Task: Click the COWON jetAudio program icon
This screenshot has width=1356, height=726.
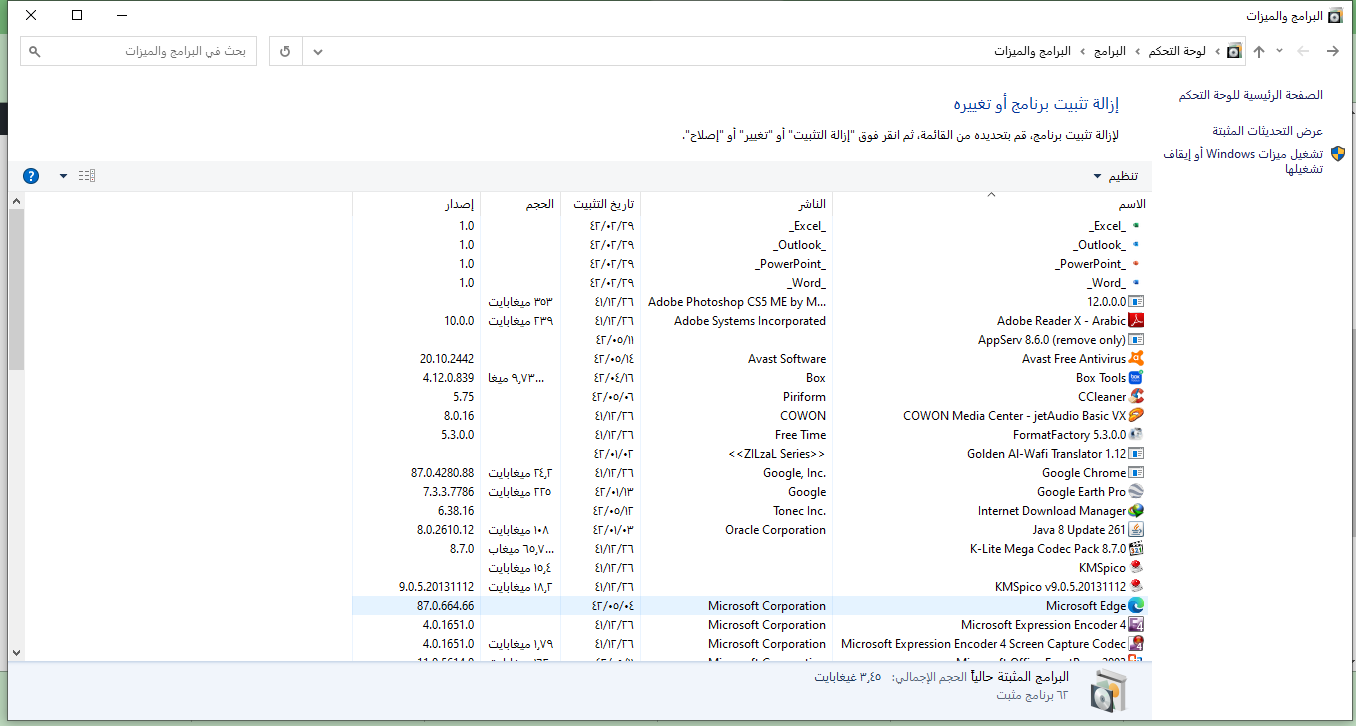Action: tap(1136, 416)
